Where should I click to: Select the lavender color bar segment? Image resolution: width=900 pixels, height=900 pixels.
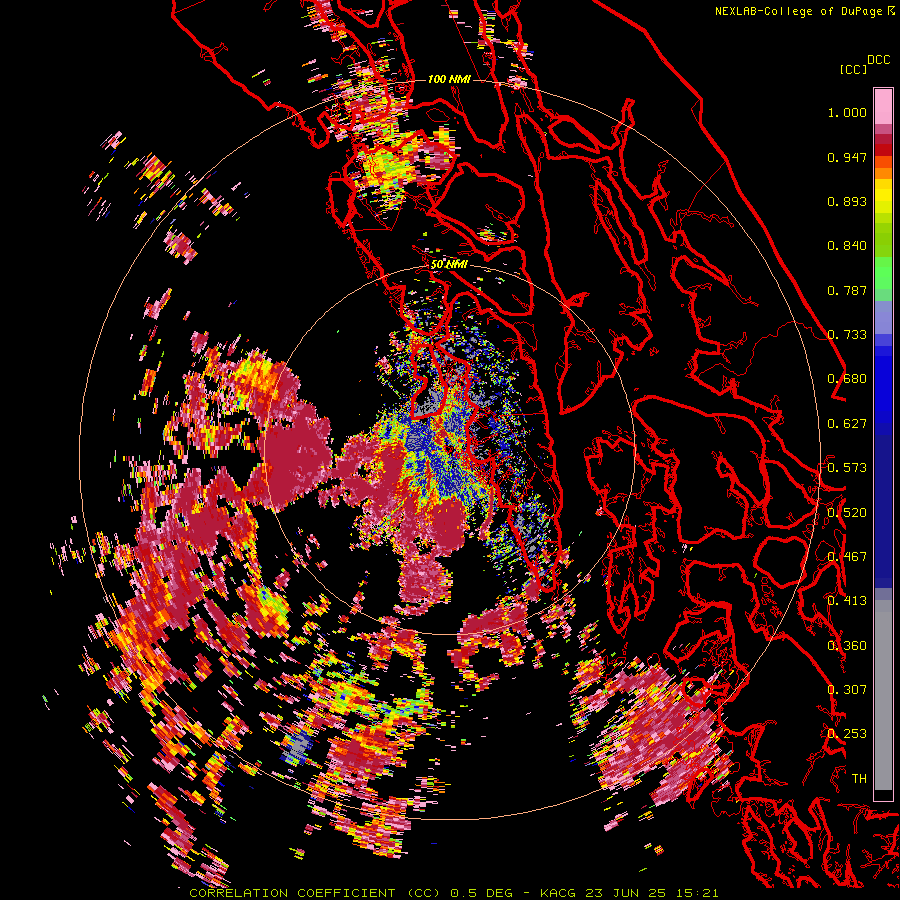(x=883, y=317)
